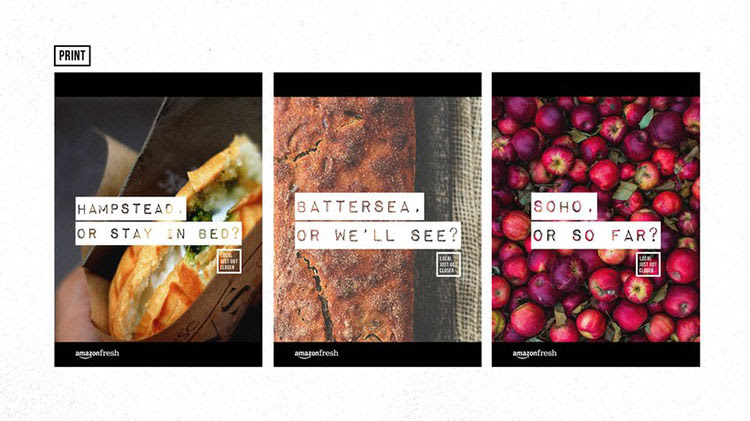Click the PRINT label box
This screenshot has width=750, height=421.
click(x=72, y=55)
